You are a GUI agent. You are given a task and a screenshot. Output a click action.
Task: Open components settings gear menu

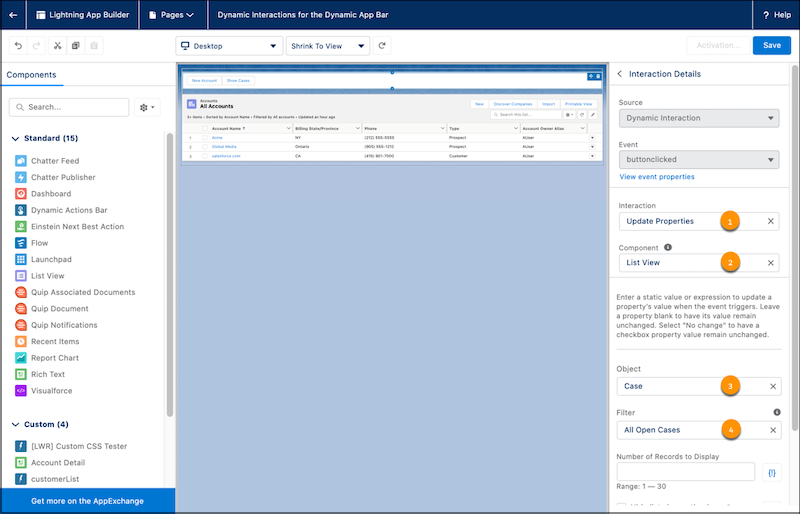(147, 107)
